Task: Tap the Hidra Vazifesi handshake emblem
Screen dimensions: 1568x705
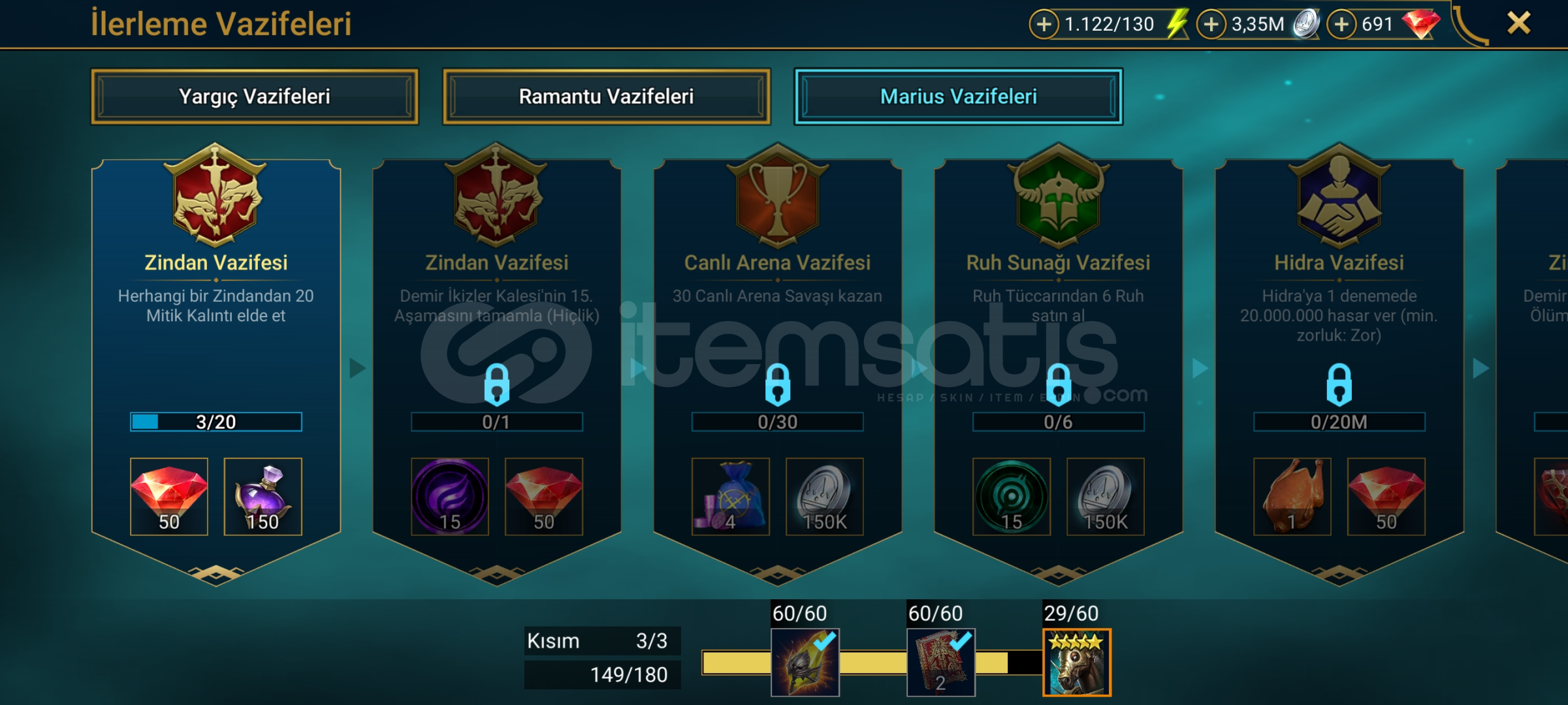Action: (1339, 196)
